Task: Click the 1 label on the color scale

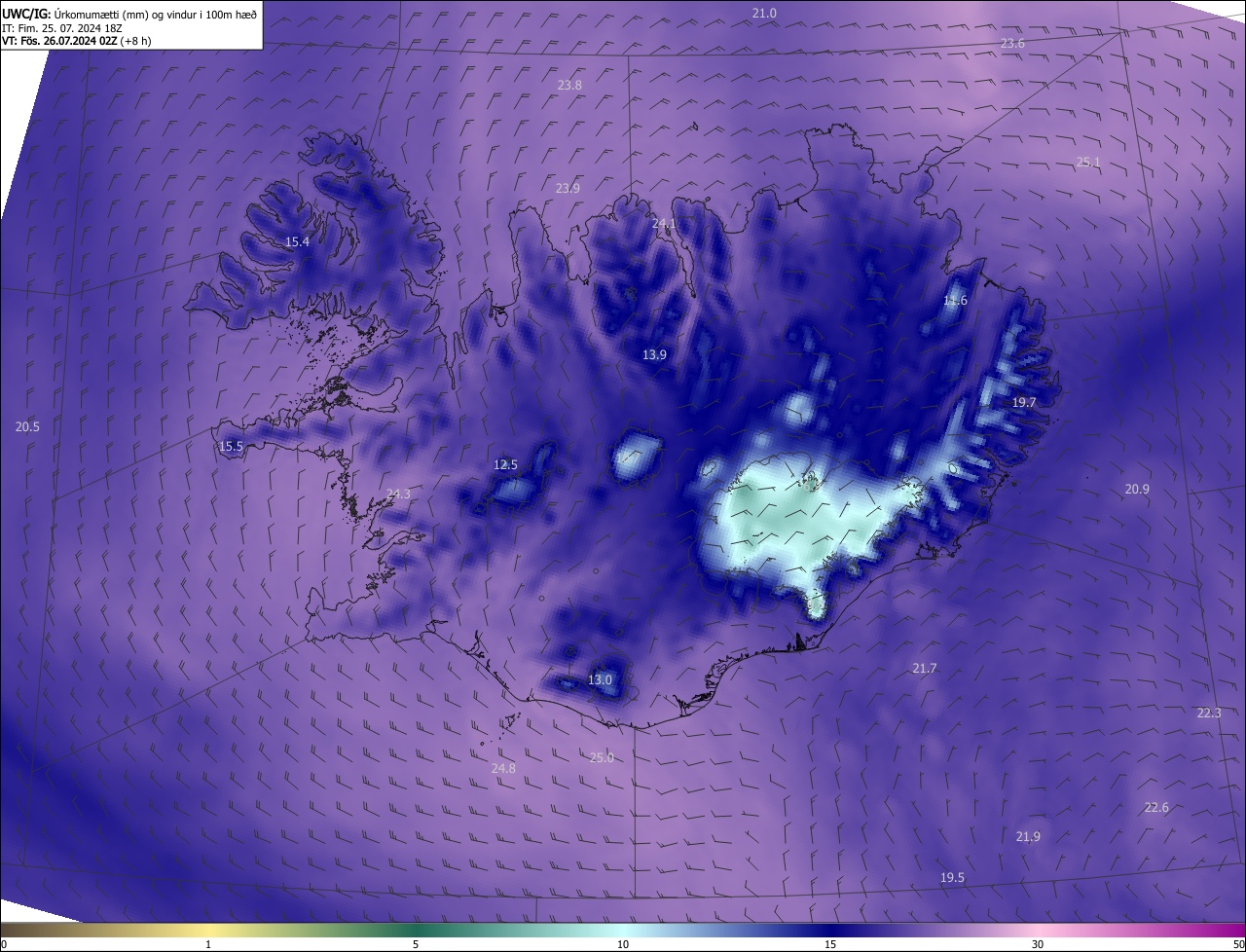Action: point(208,944)
